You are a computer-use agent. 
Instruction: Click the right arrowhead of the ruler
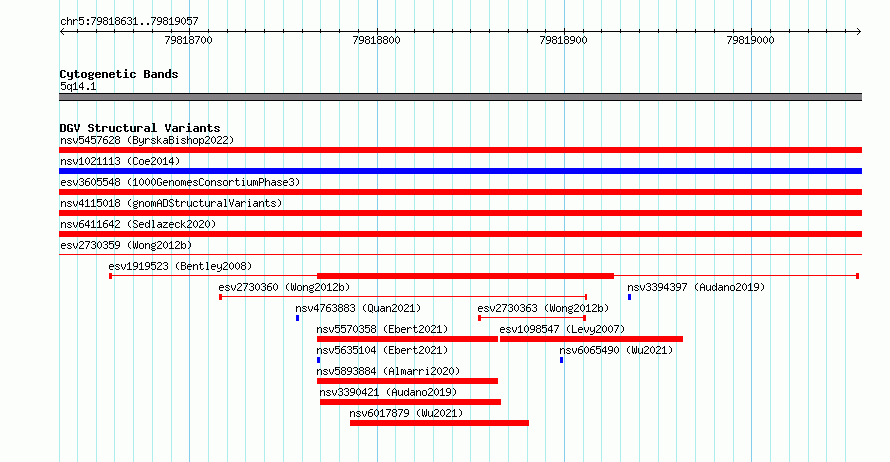click(x=859, y=32)
